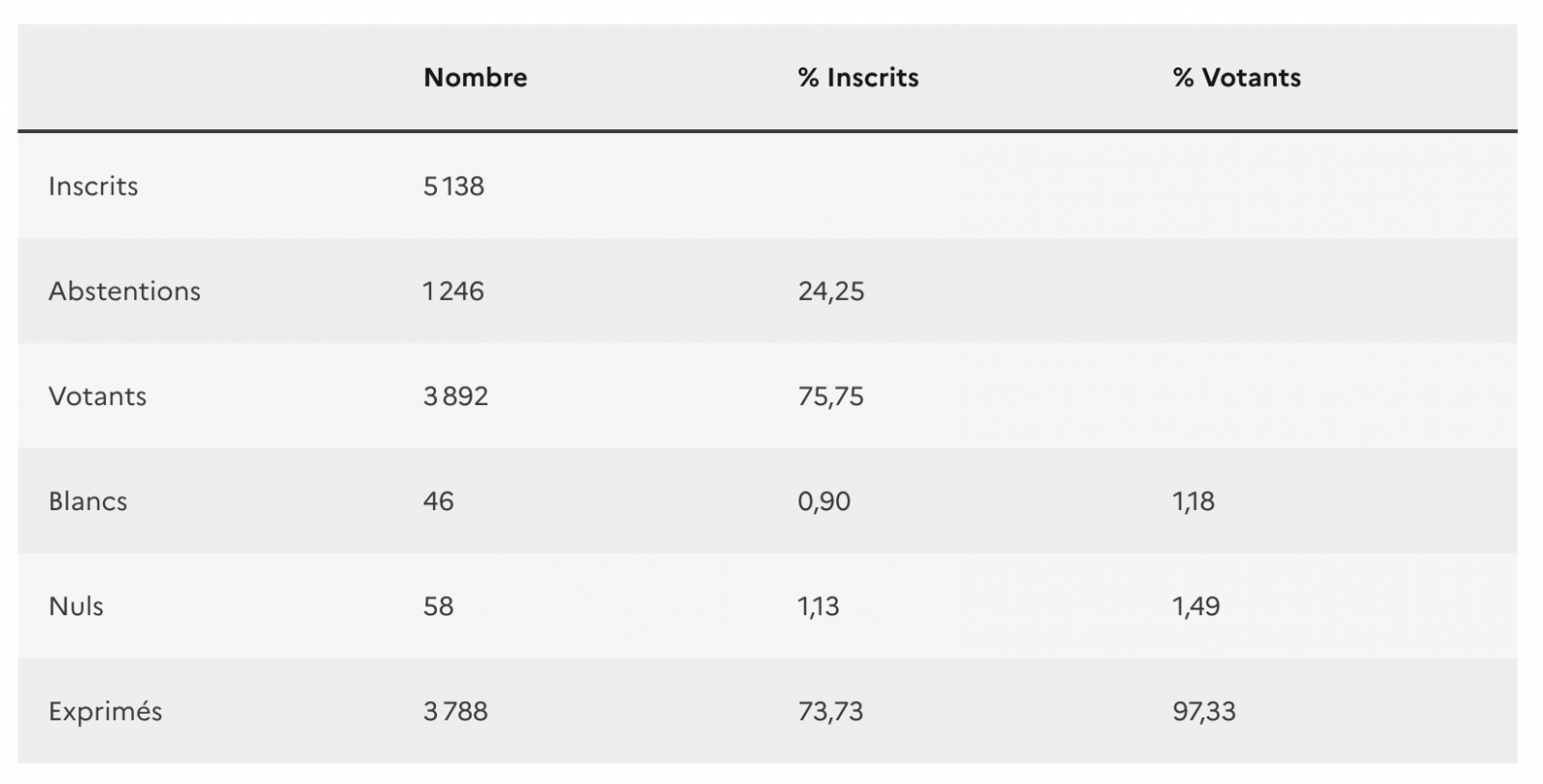Select the Nuls row label
Image resolution: width=1543 pixels, height=784 pixels.
[x=76, y=607]
